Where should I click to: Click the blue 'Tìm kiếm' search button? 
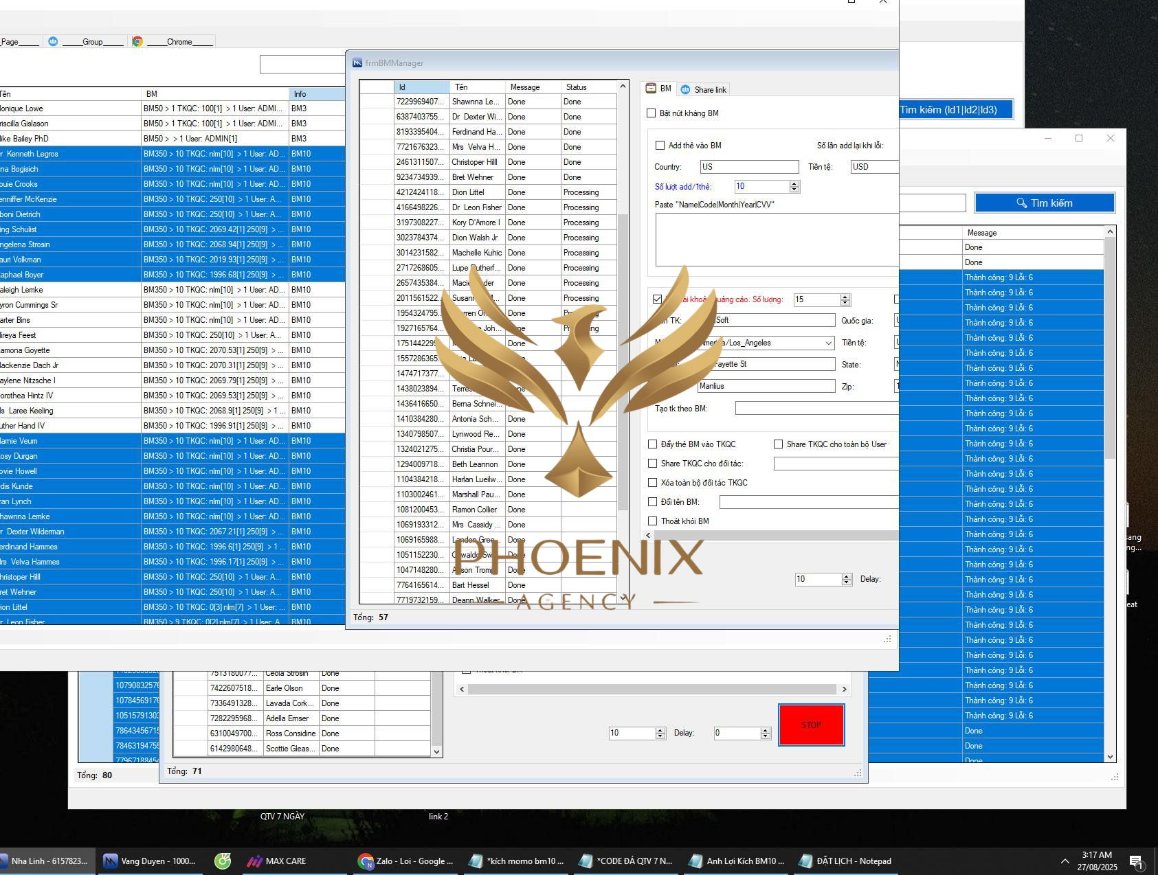click(x=1044, y=203)
